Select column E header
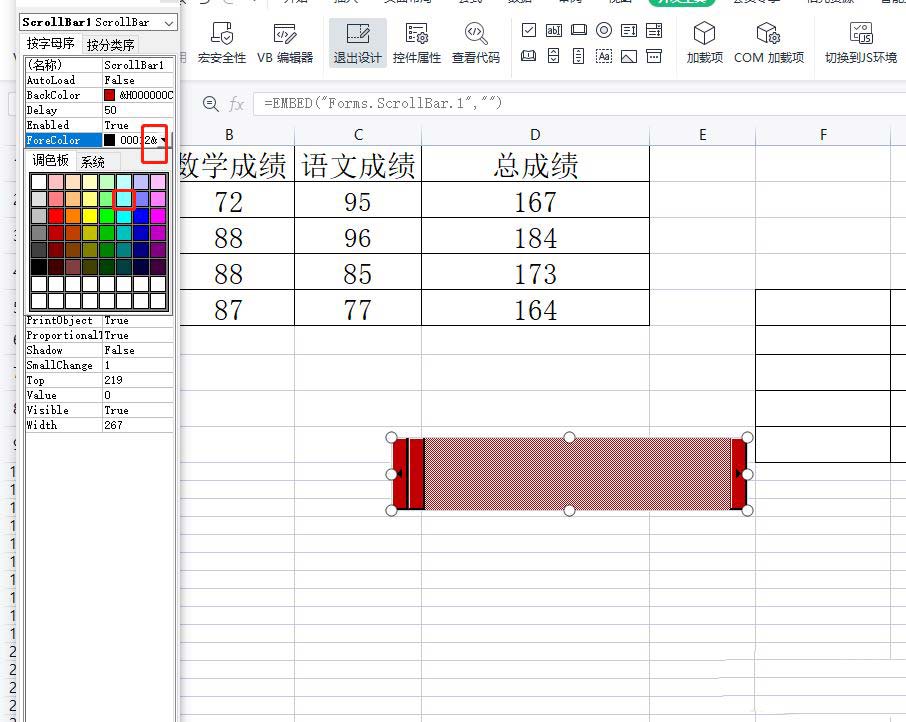The image size is (906, 722). tap(703, 135)
